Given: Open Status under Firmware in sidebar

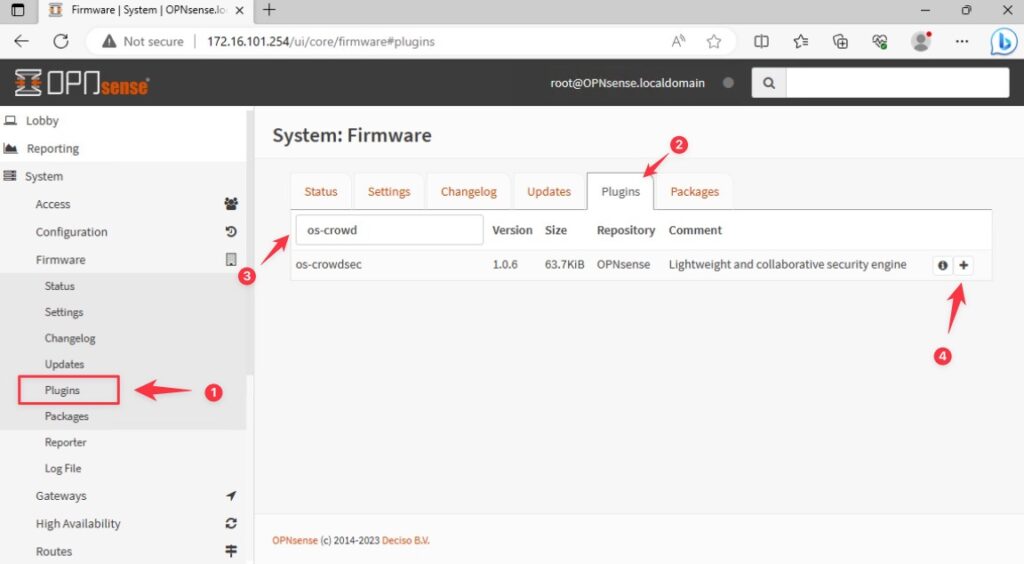Looking at the screenshot, I should pos(59,286).
